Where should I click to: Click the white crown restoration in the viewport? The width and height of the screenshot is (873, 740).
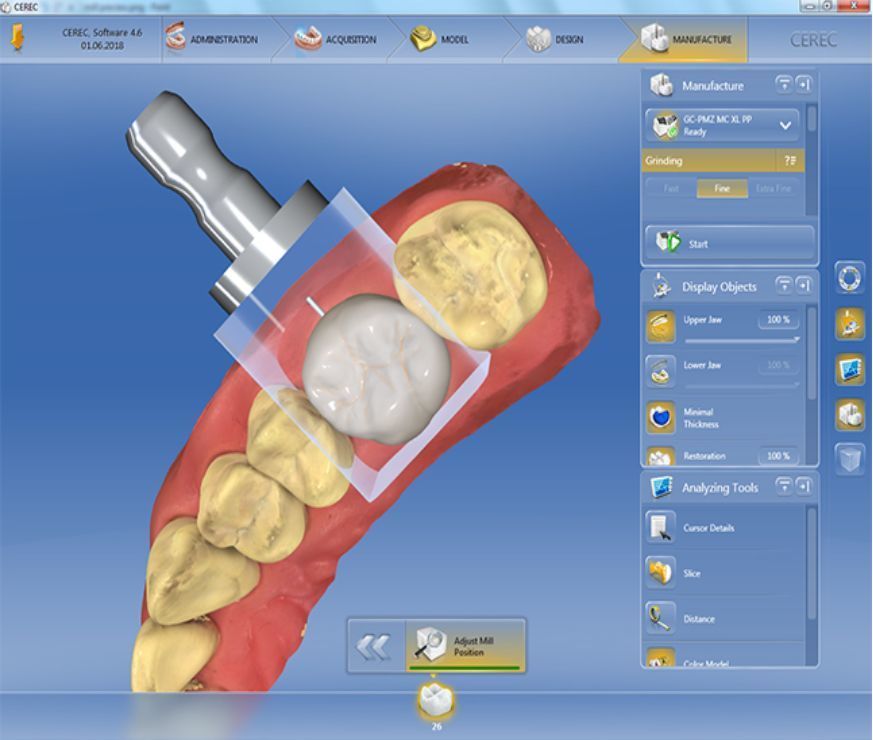tap(377, 369)
